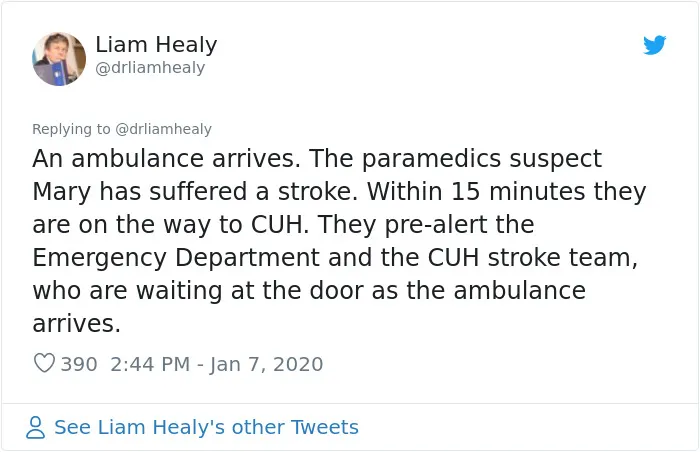This screenshot has height=452, width=700.
Task: Click the tweet text starting 'An ambulance arrives'
Action: tap(339, 241)
